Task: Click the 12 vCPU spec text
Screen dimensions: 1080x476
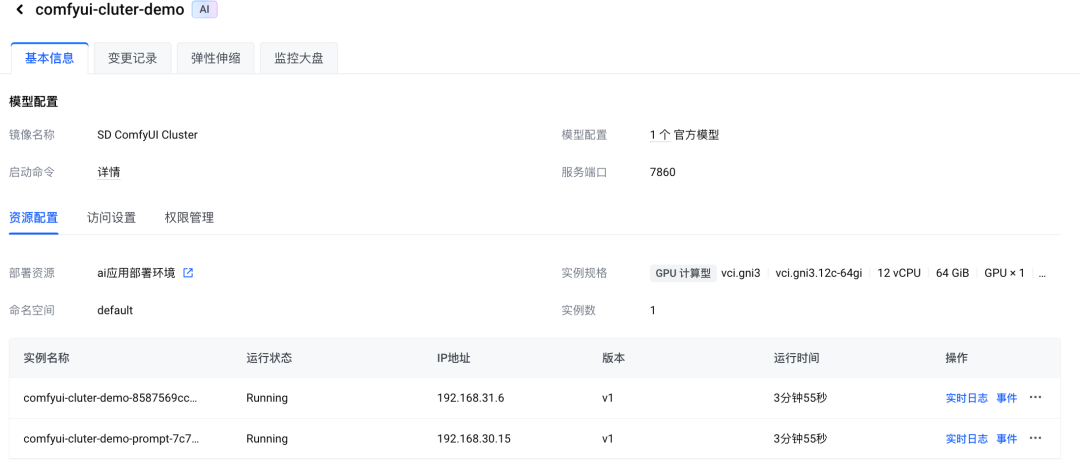Action: pos(899,273)
